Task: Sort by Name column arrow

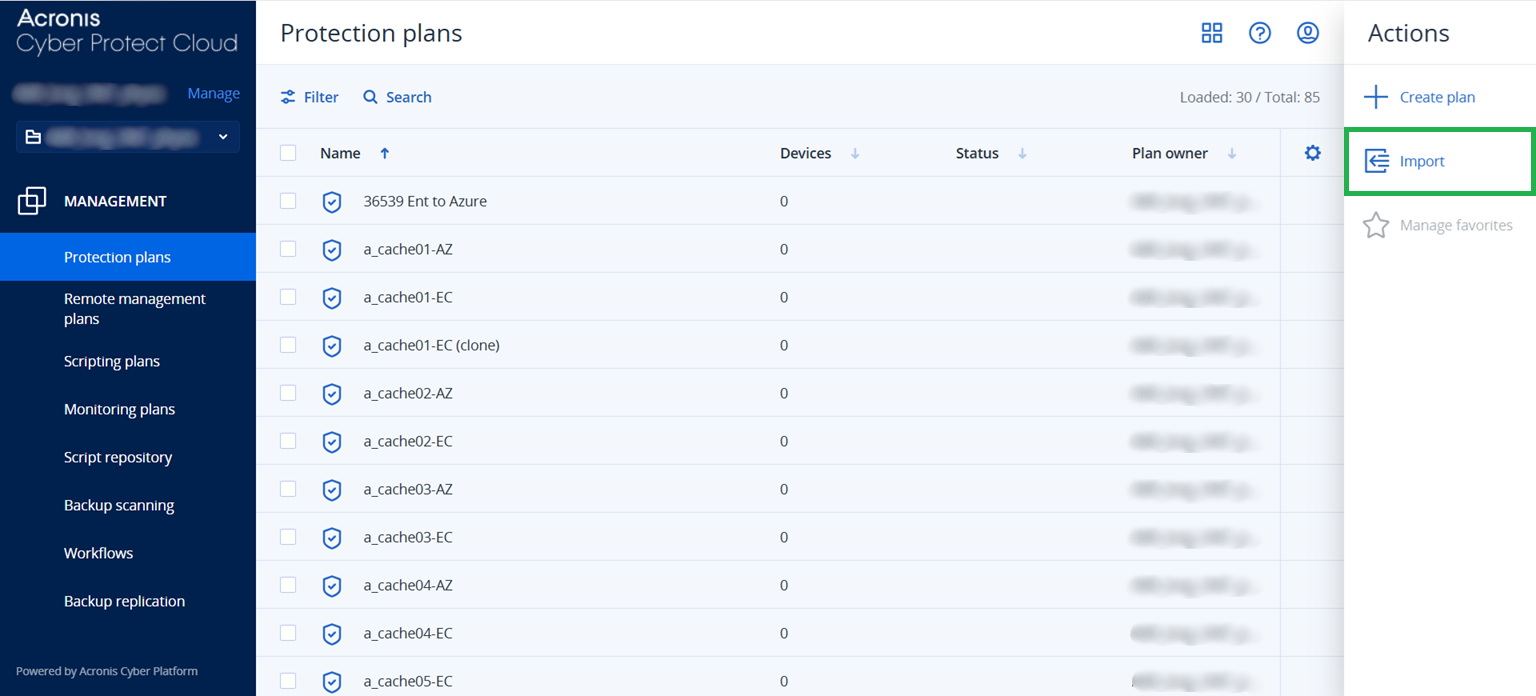Action: pyautogui.click(x=385, y=153)
